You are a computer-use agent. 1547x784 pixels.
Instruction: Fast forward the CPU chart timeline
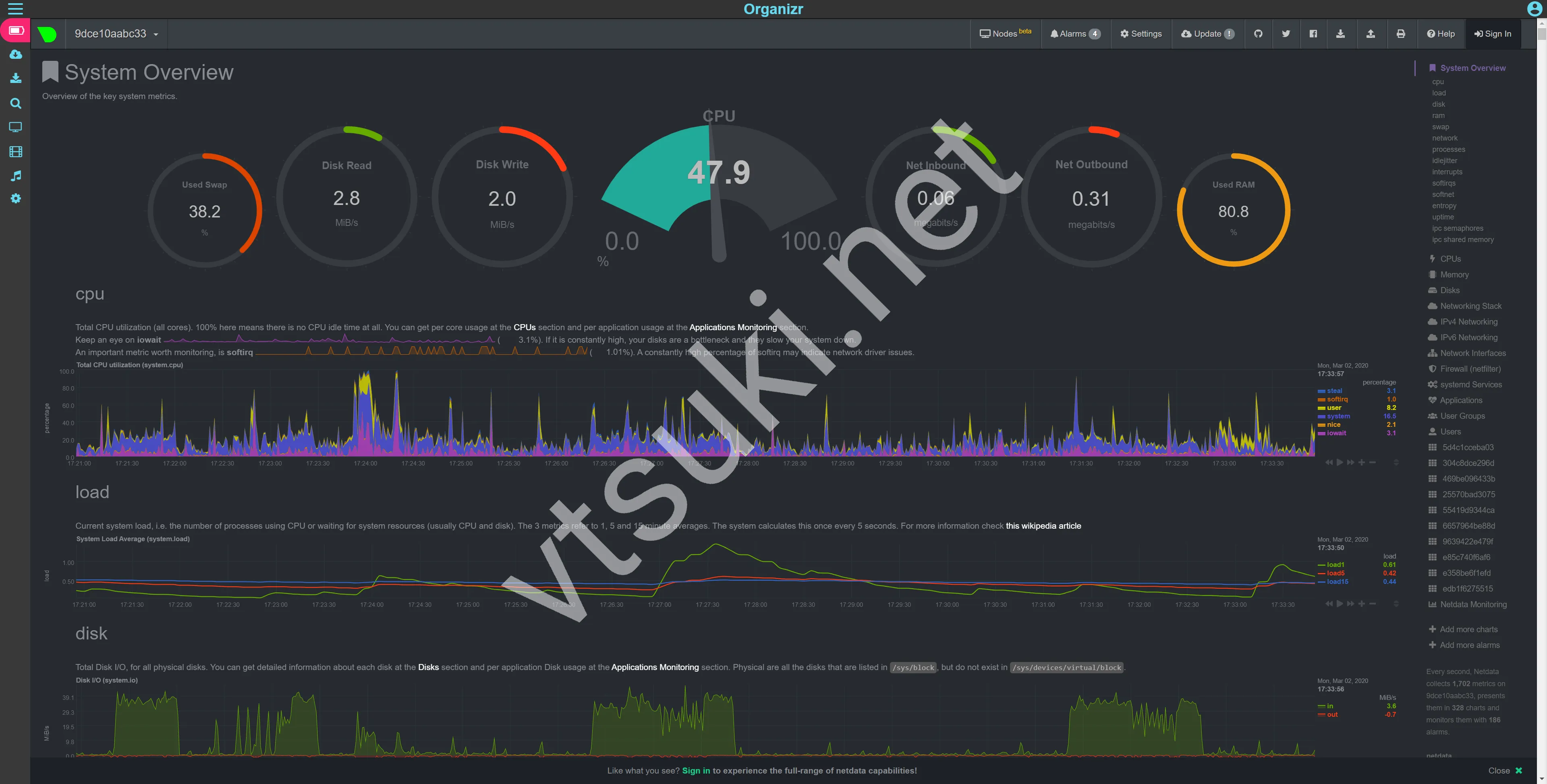pos(1351,462)
